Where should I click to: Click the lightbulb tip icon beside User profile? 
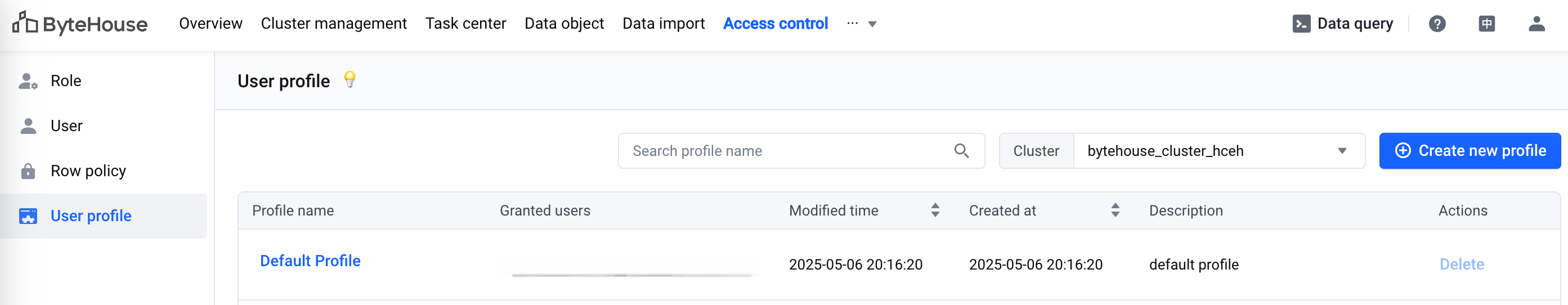350,80
